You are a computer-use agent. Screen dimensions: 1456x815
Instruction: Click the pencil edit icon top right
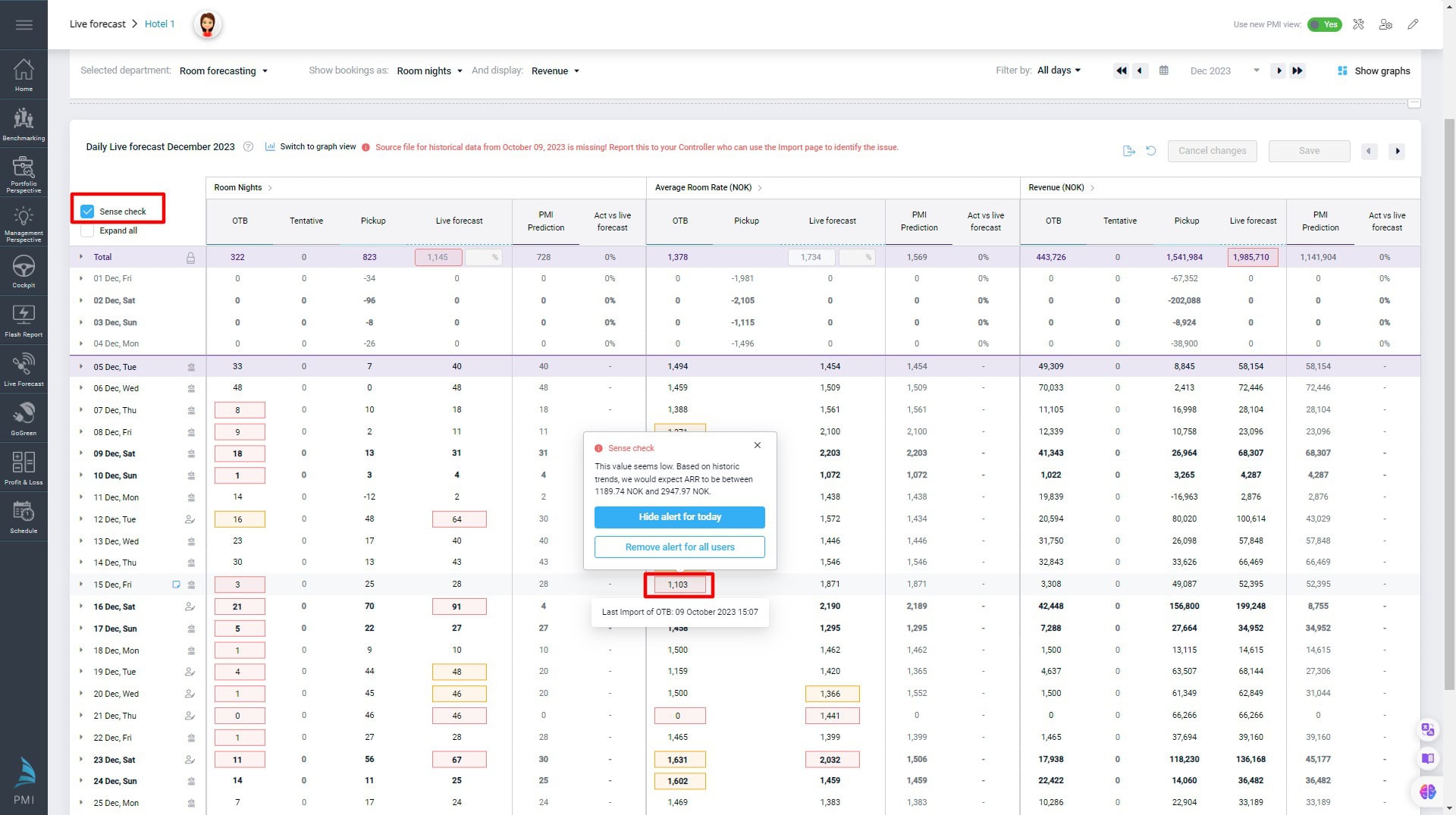tap(1413, 24)
